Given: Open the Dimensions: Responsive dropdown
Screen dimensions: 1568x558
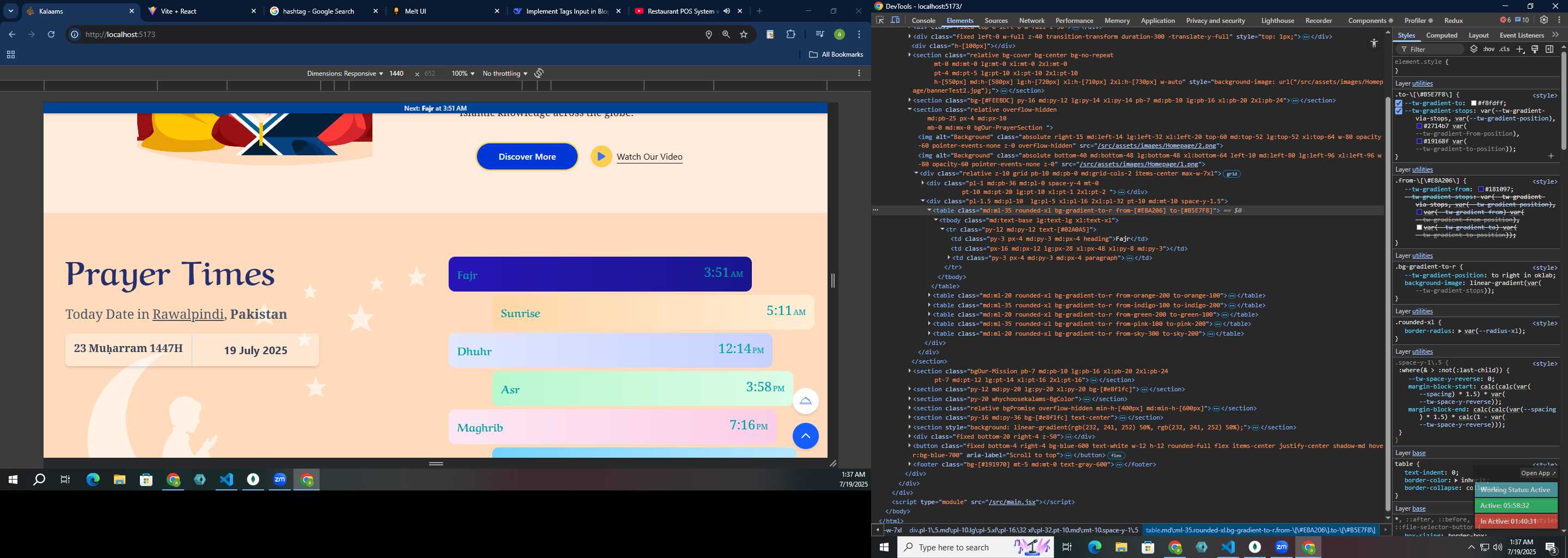Looking at the screenshot, I should click(x=345, y=73).
